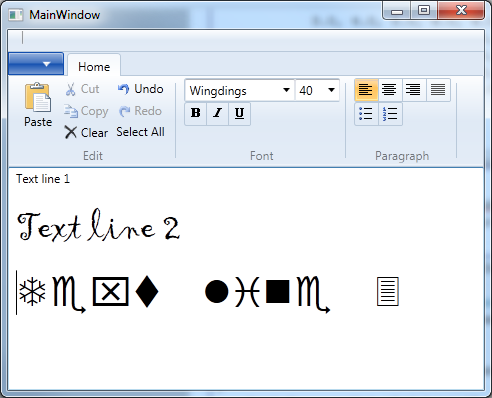Screen dimensions: 492x398
Task: Close the MainWindow window
Action: pos(461,11)
